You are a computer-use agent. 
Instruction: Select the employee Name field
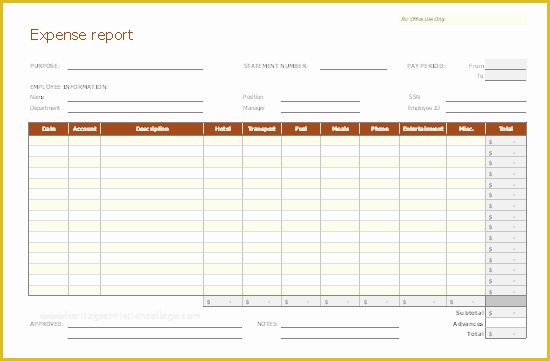pyautogui.click(x=135, y=98)
